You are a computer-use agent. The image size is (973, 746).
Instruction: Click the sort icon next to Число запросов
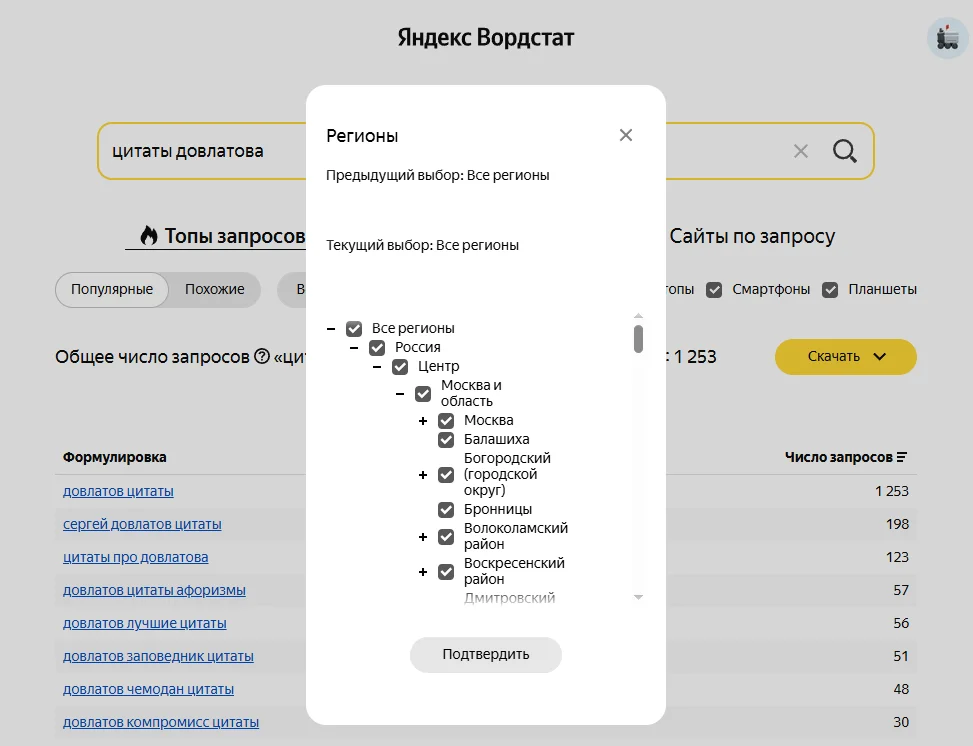click(x=902, y=457)
